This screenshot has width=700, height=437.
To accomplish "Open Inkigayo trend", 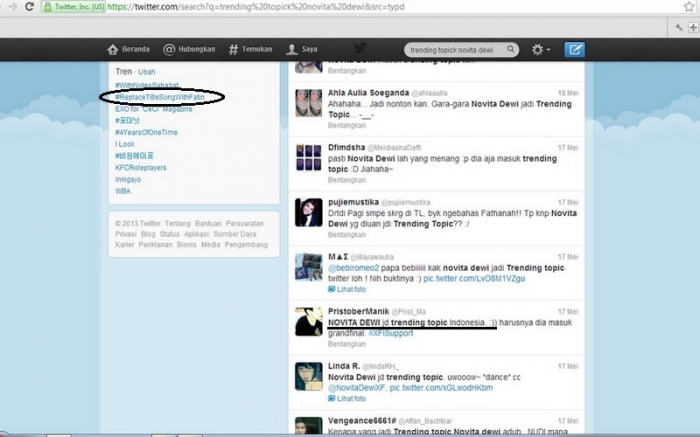I will (128, 179).
